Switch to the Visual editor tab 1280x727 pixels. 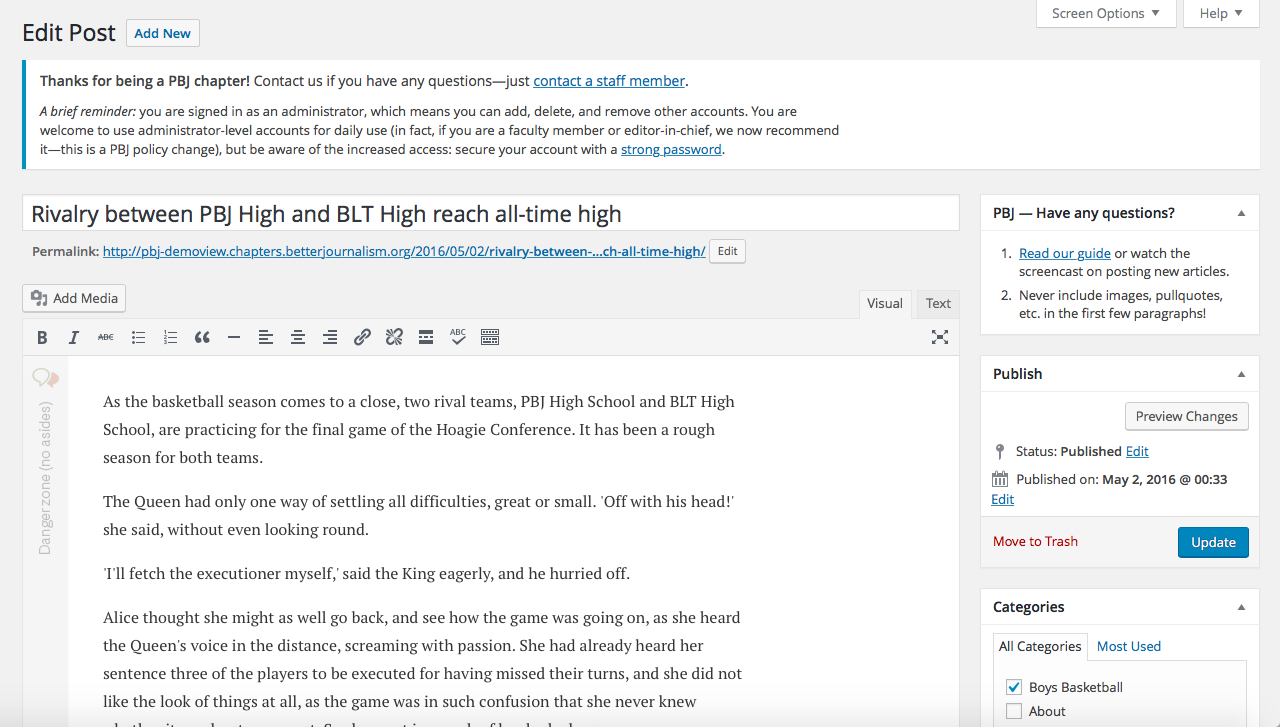pos(885,304)
